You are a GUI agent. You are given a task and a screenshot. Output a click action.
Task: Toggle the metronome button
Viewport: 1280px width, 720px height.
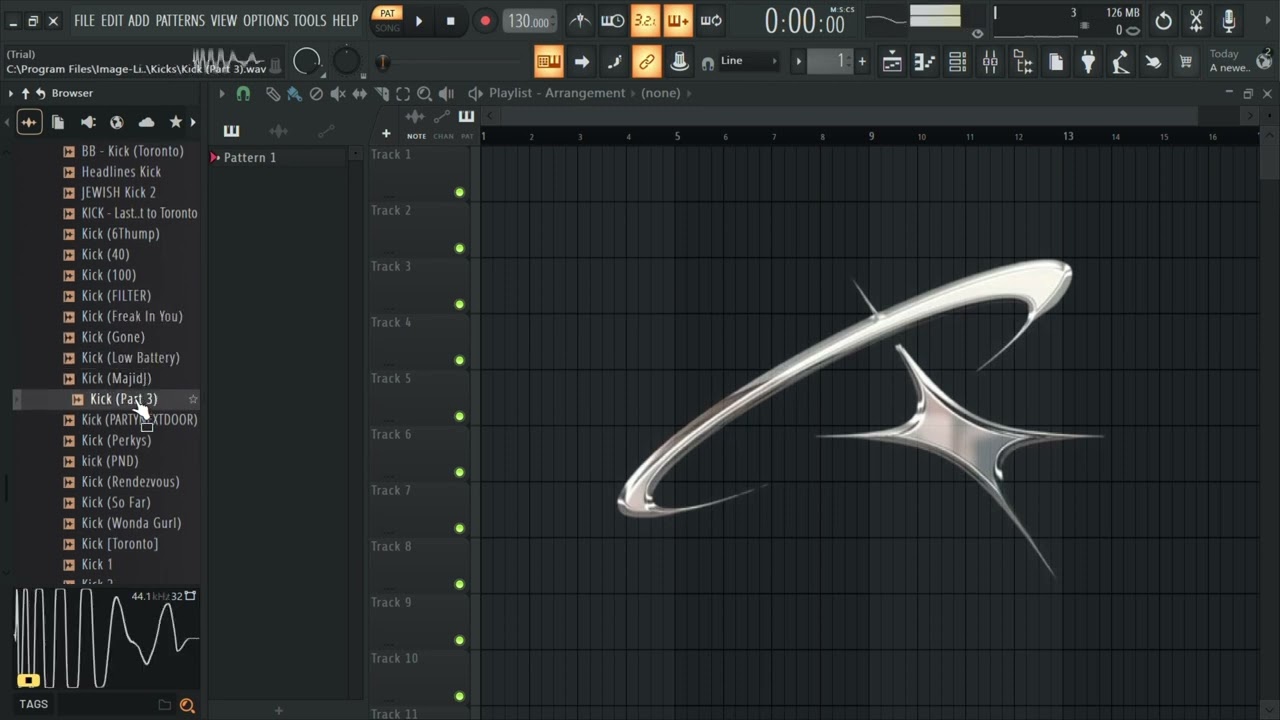pos(580,21)
